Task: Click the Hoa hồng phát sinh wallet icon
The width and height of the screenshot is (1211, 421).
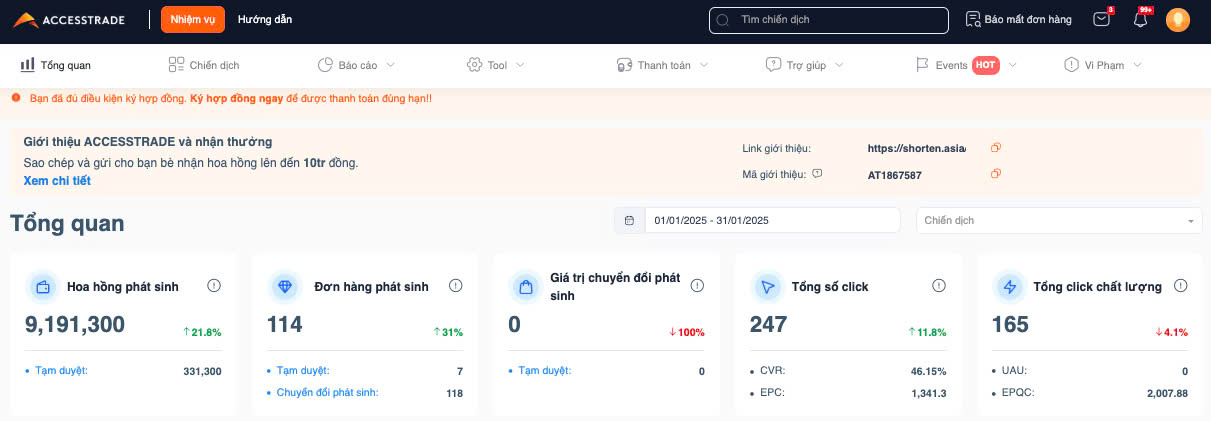Action: [43, 287]
